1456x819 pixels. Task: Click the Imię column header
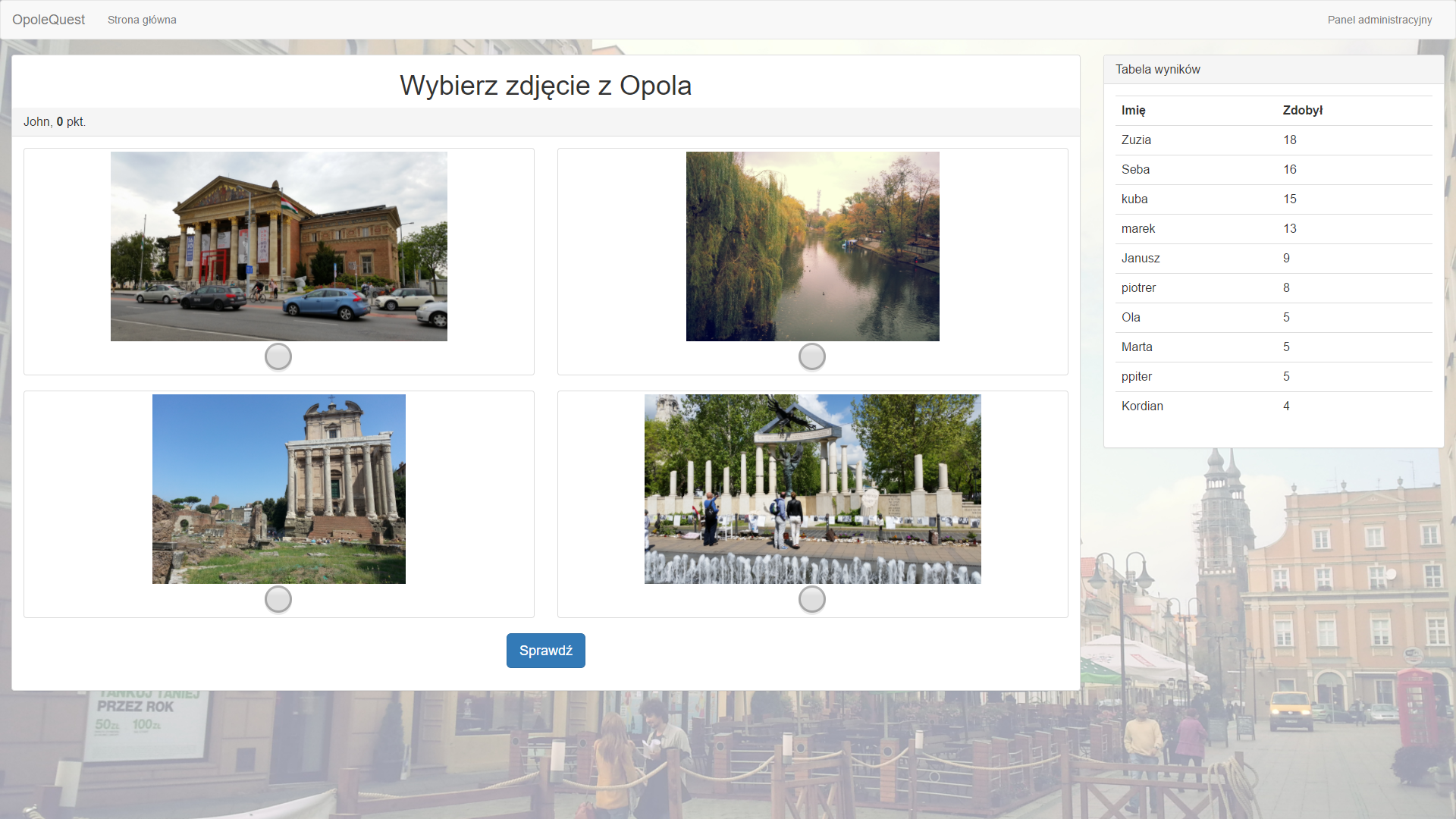(x=1133, y=110)
